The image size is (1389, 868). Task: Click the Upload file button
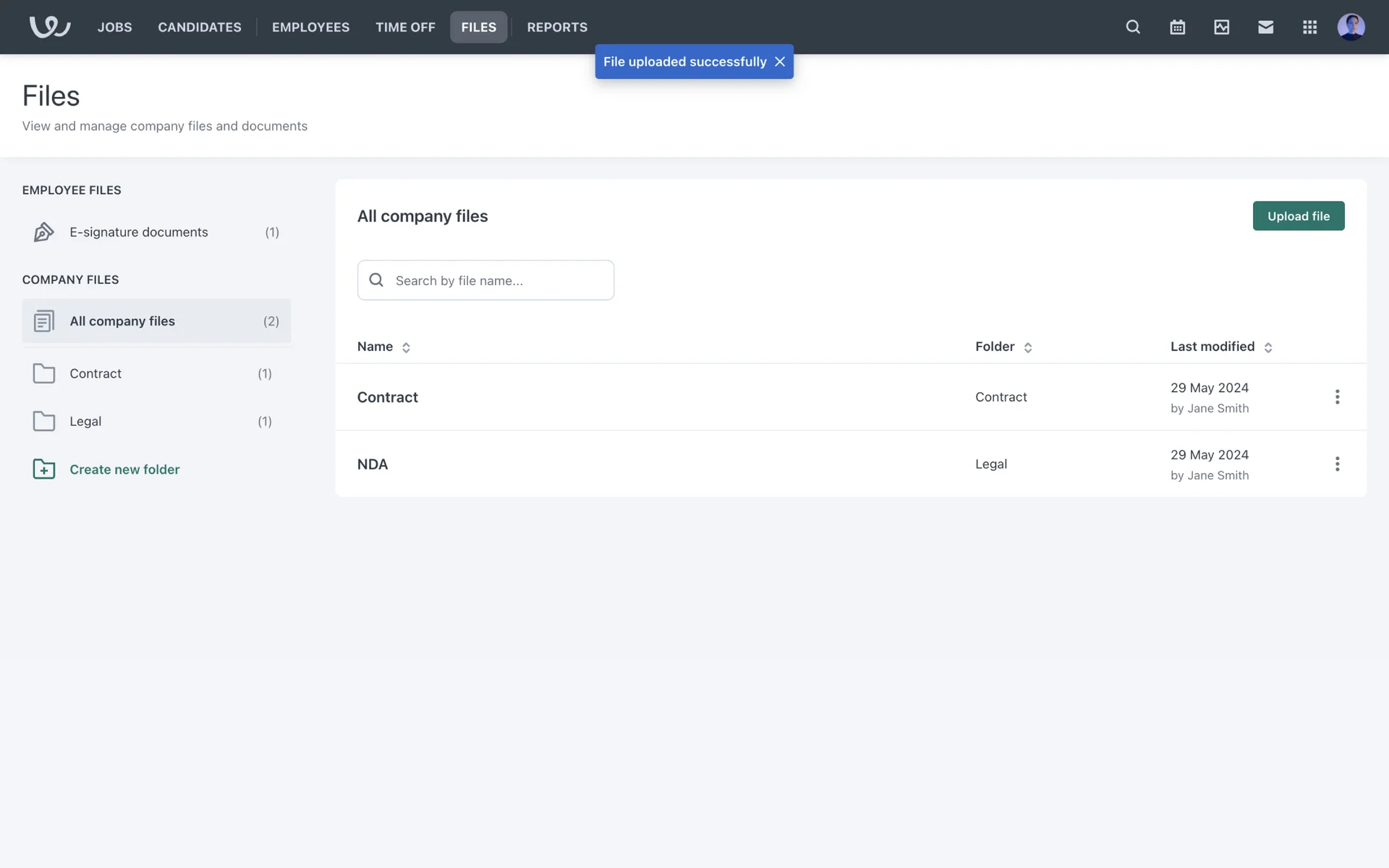click(1298, 216)
